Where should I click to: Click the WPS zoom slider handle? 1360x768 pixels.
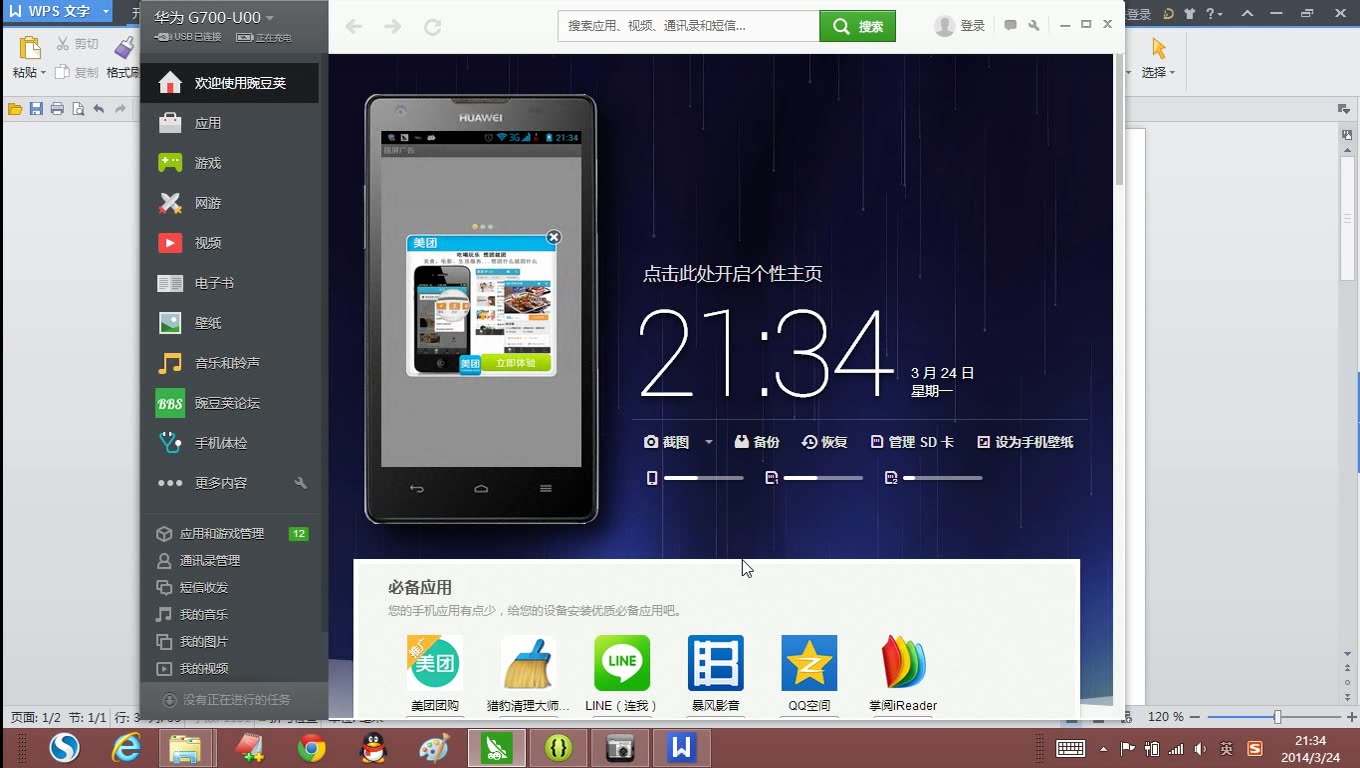point(1277,717)
